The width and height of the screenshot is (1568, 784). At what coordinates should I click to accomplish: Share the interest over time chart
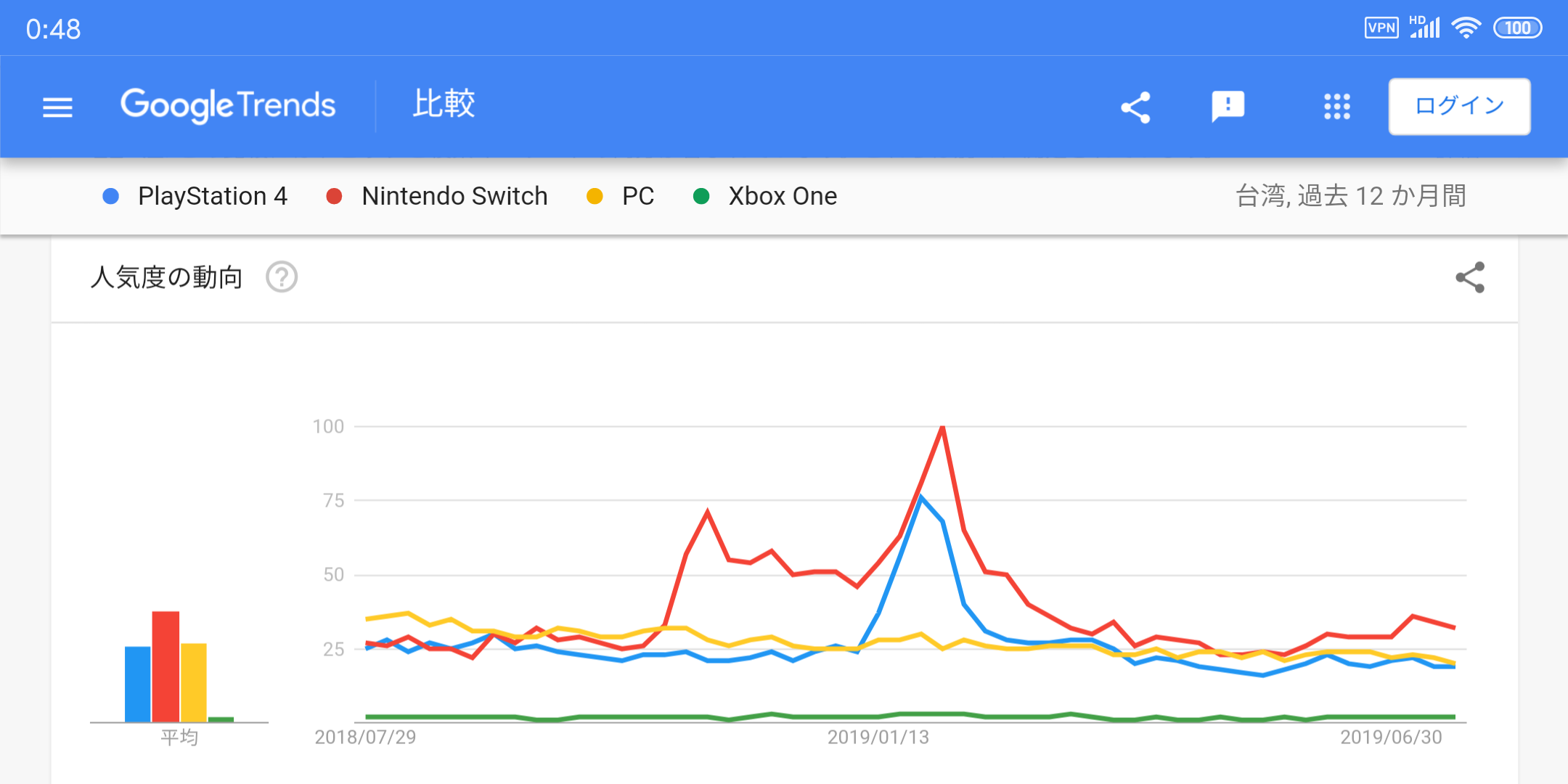[x=1470, y=277]
